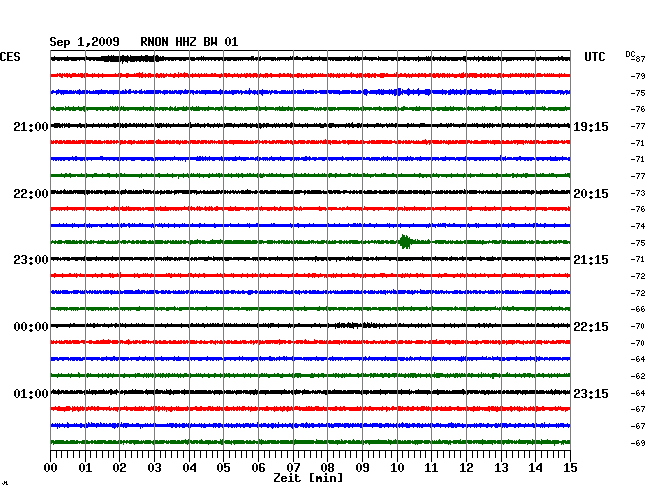This screenshot has width=650, height=494.
Task: Click minute tick label 08
Action: tap(327, 468)
